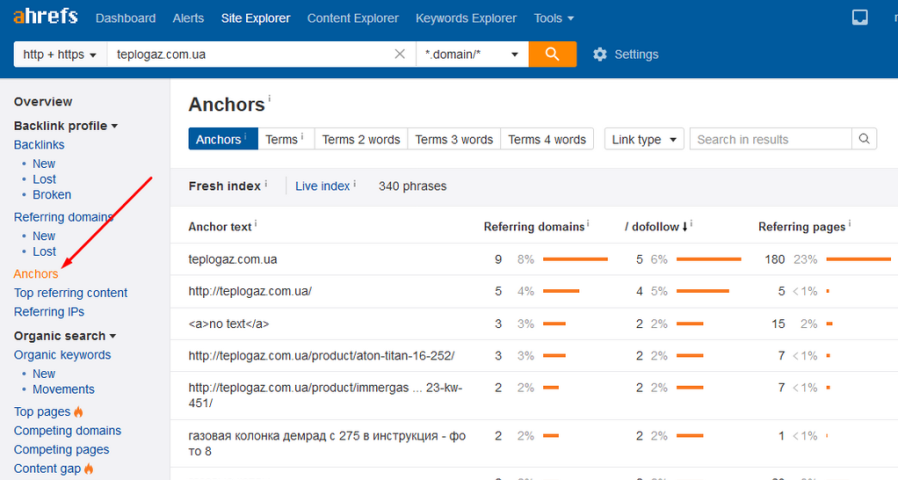Viewport: 898px width, 480px height.
Task: Click the monitor icon in top bar
Action: point(860,18)
